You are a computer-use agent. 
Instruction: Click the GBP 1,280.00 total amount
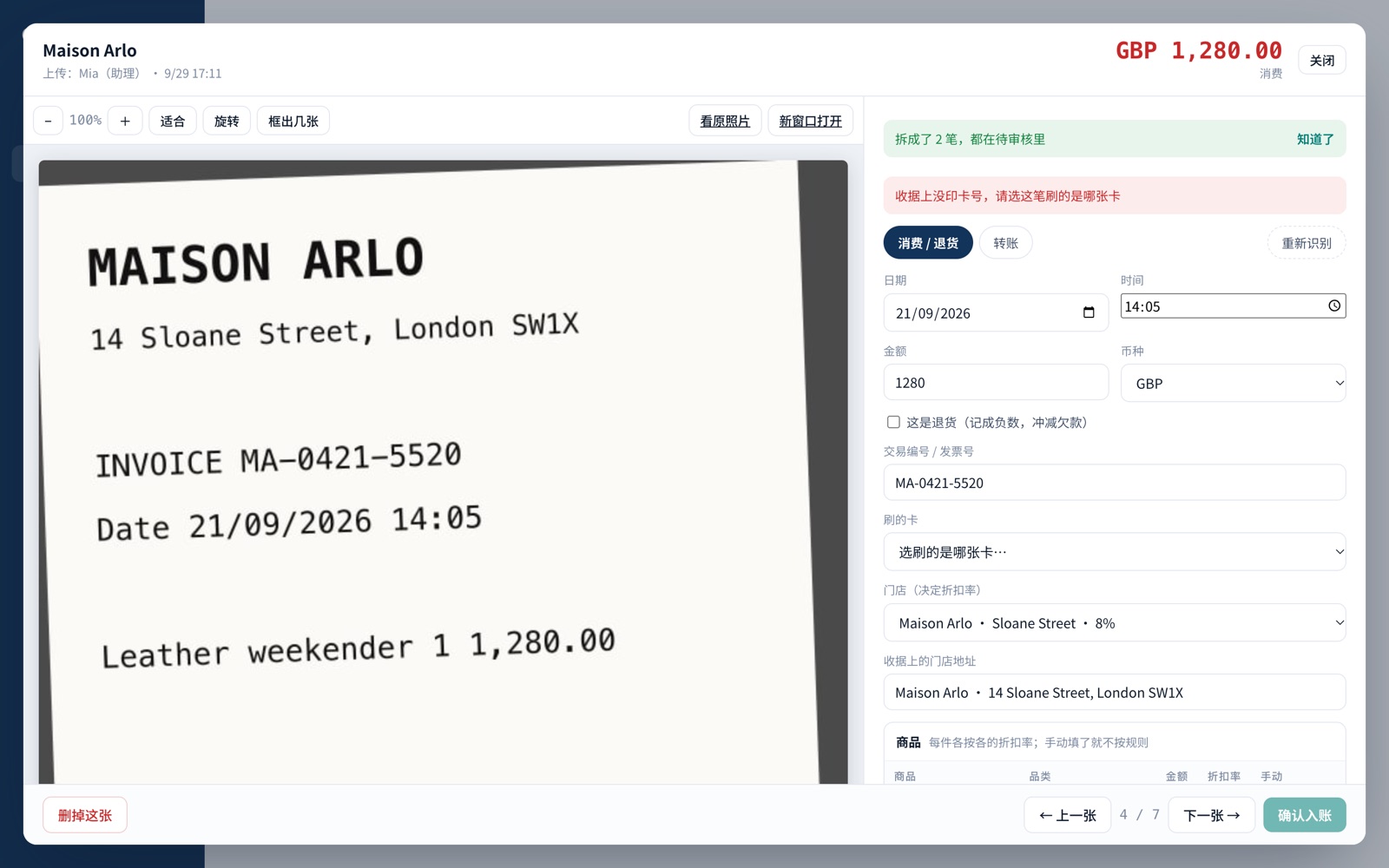click(1199, 50)
